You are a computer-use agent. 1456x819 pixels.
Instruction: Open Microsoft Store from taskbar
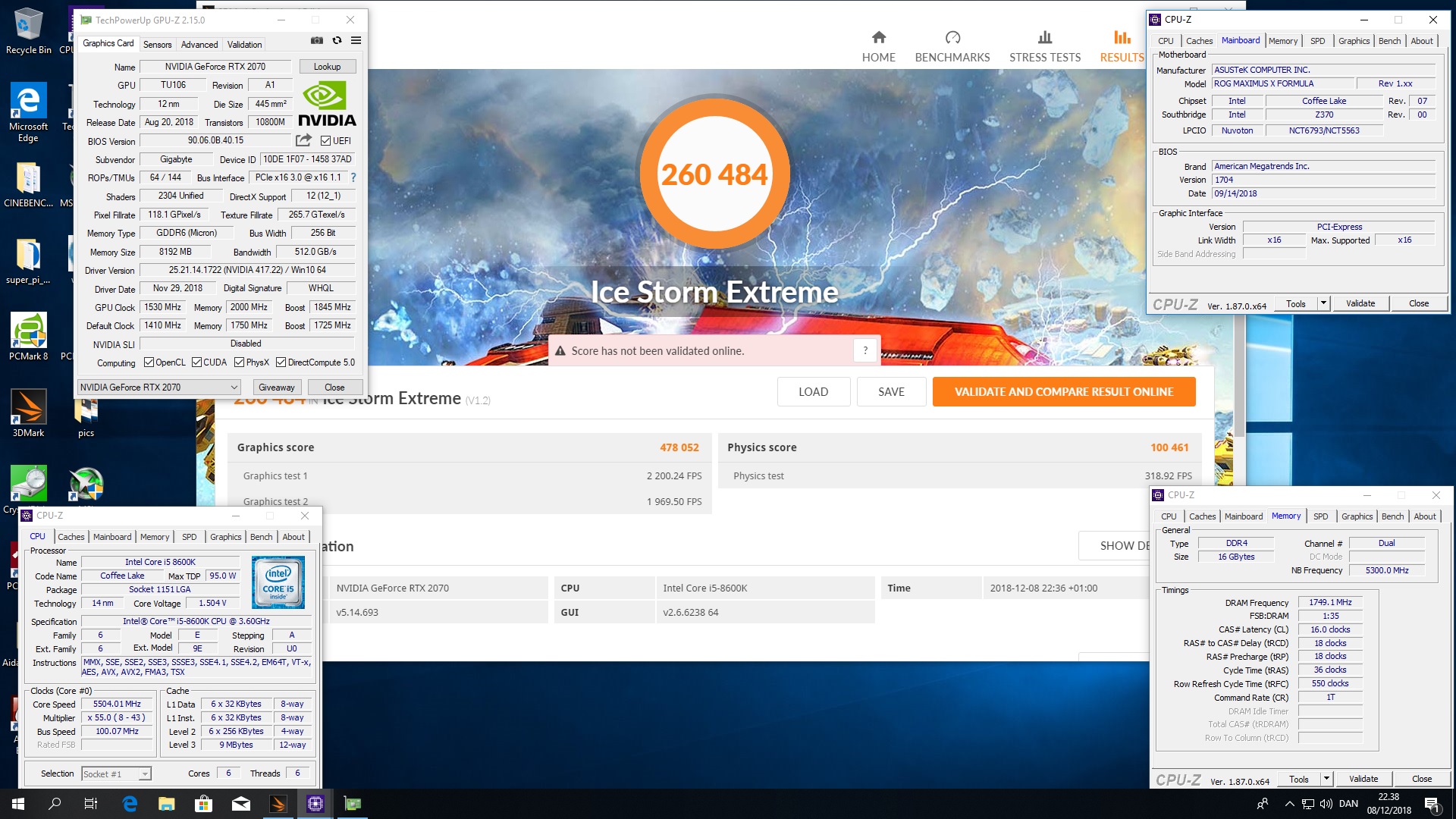[x=203, y=804]
